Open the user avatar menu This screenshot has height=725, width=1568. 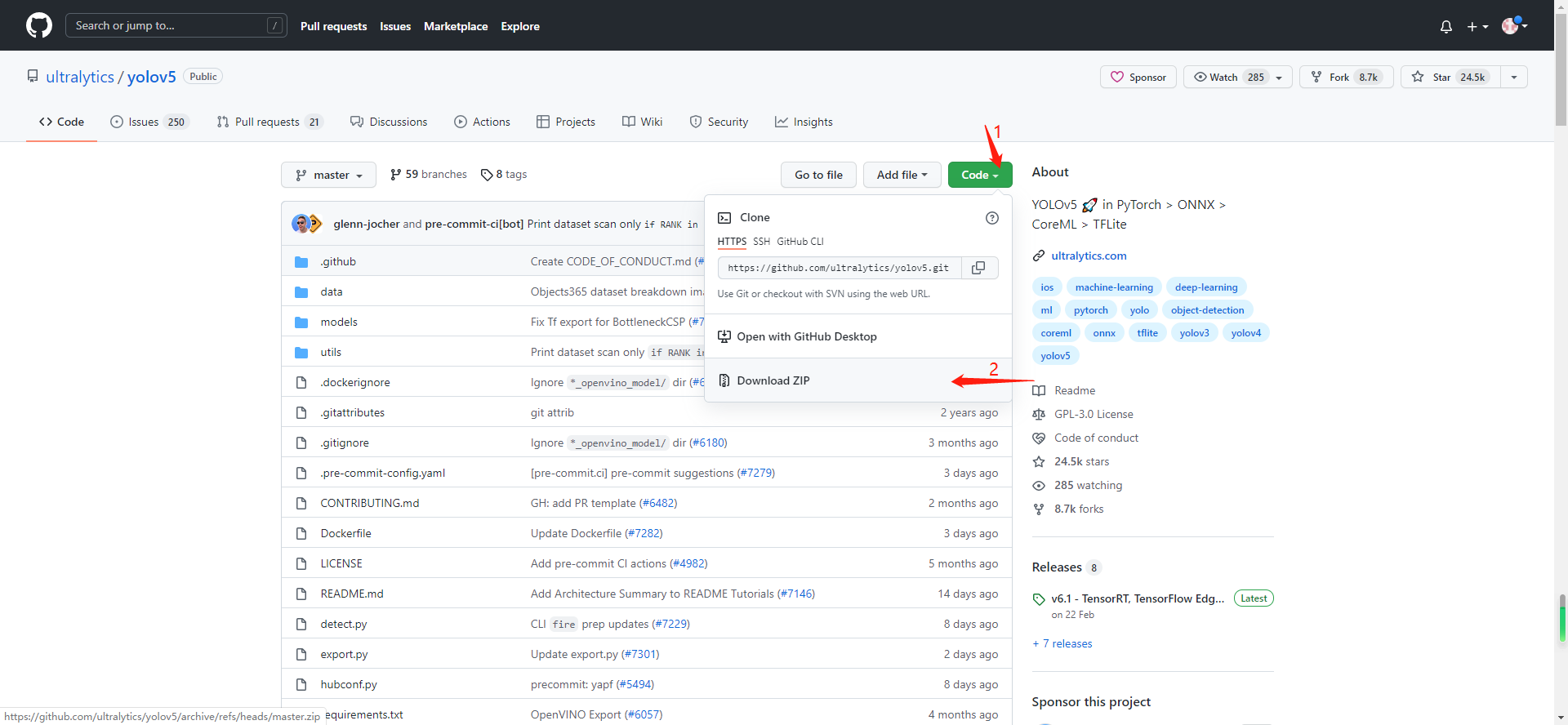(x=1514, y=25)
